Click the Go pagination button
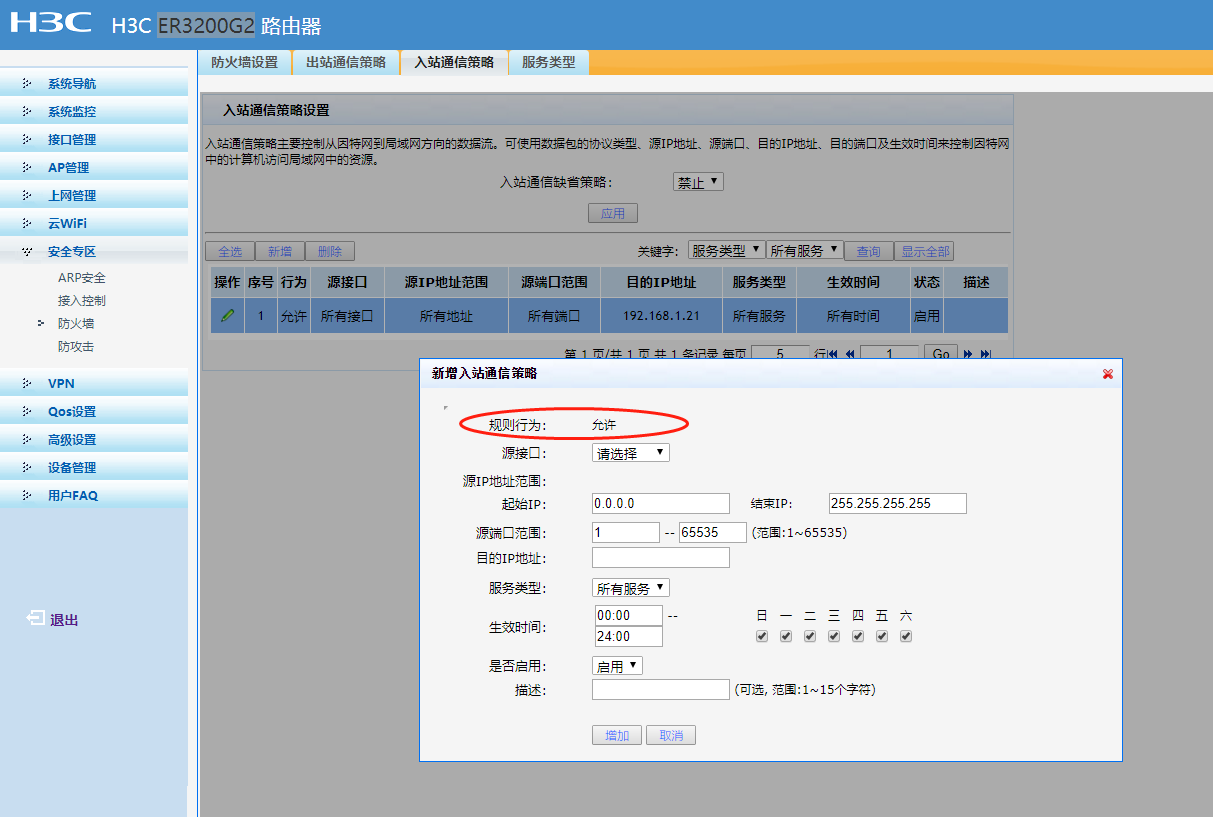Viewport: 1213px width, 817px height. [940, 354]
